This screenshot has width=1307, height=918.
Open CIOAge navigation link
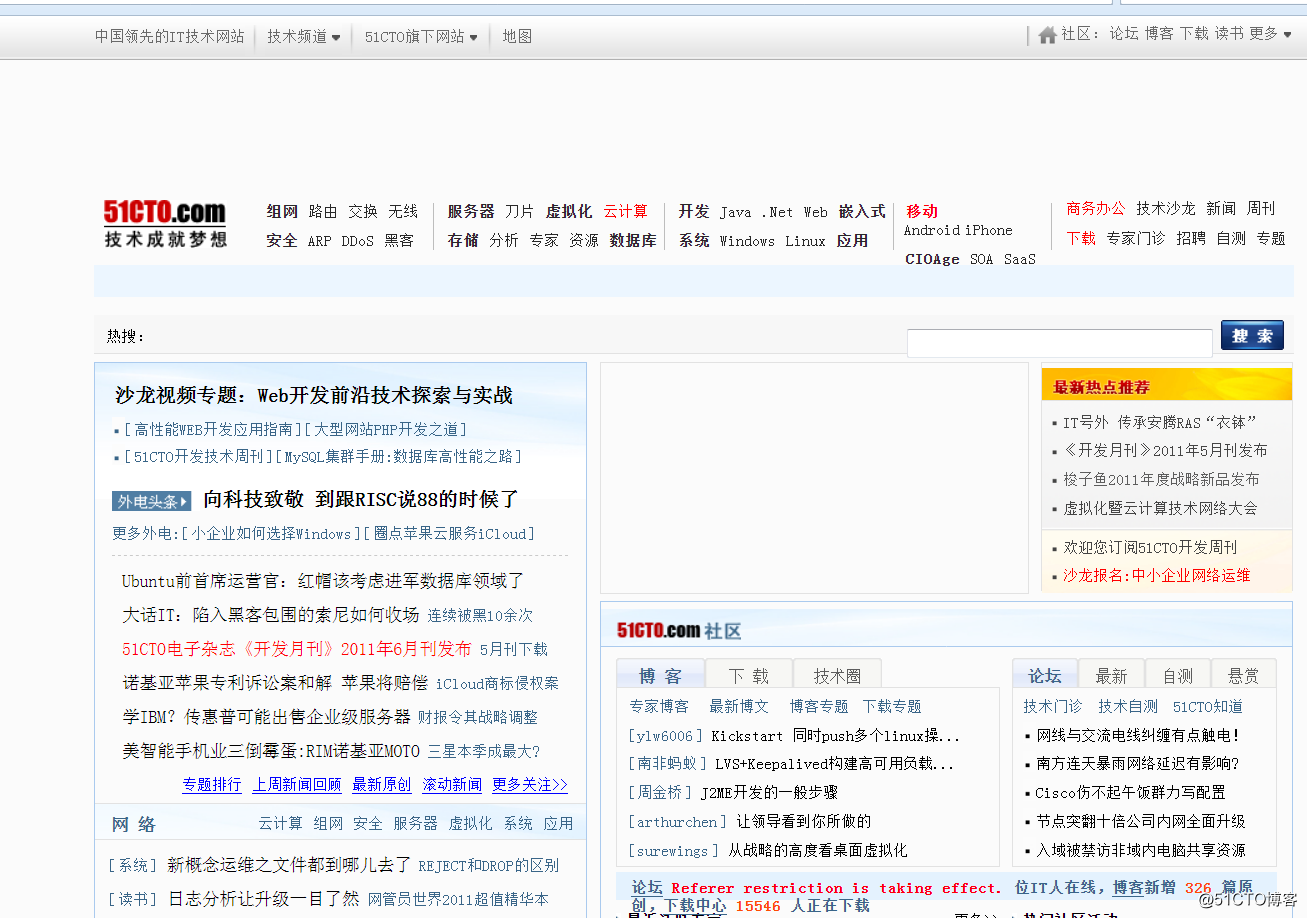pos(932,259)
